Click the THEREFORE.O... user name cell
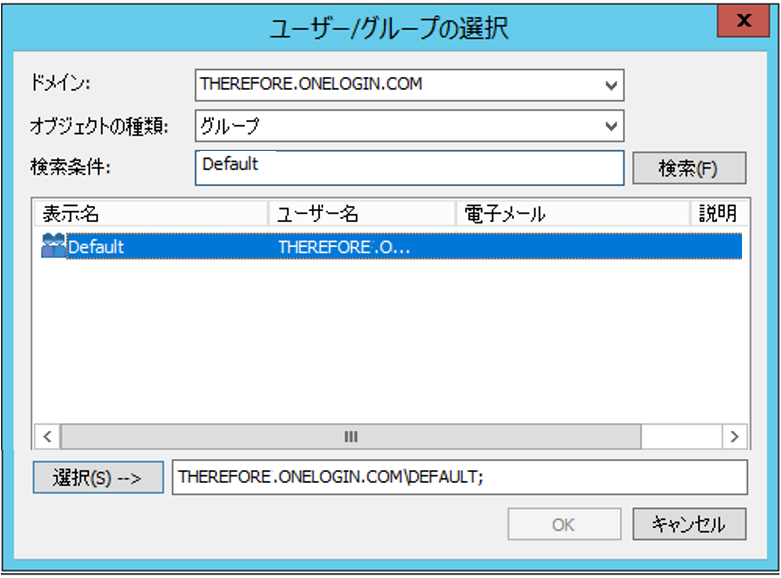The image size is (781, 578). pyautogui.click(x=344, y=247)
